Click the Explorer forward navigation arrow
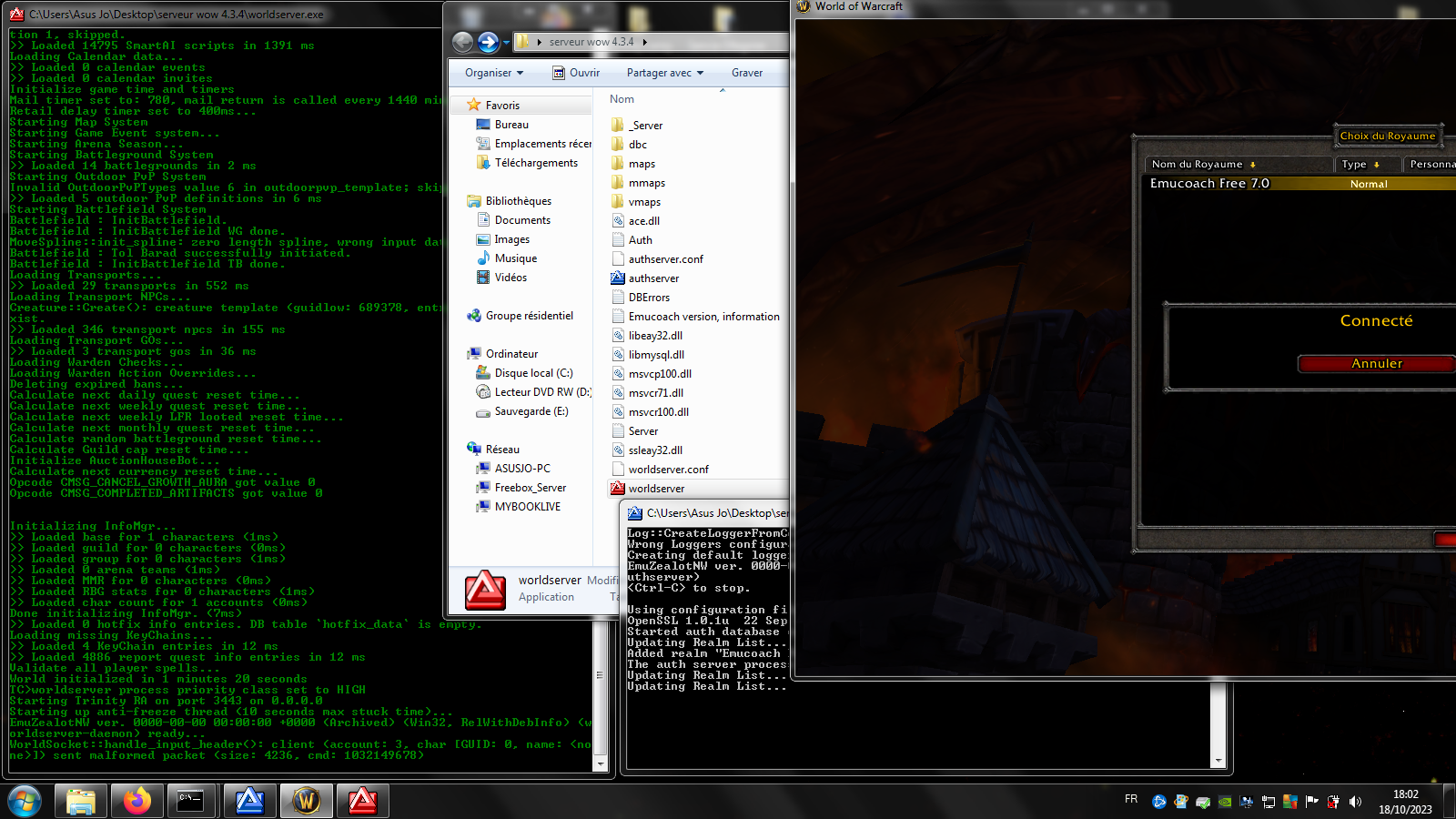1456x819 pixels. click(488, 42)
